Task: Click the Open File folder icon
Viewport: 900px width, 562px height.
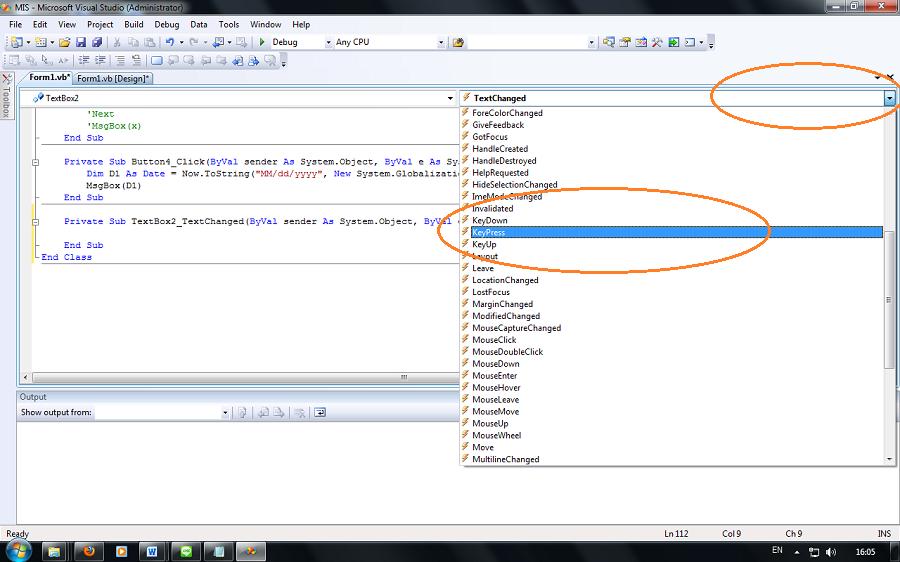Action: tap(65, 43)
